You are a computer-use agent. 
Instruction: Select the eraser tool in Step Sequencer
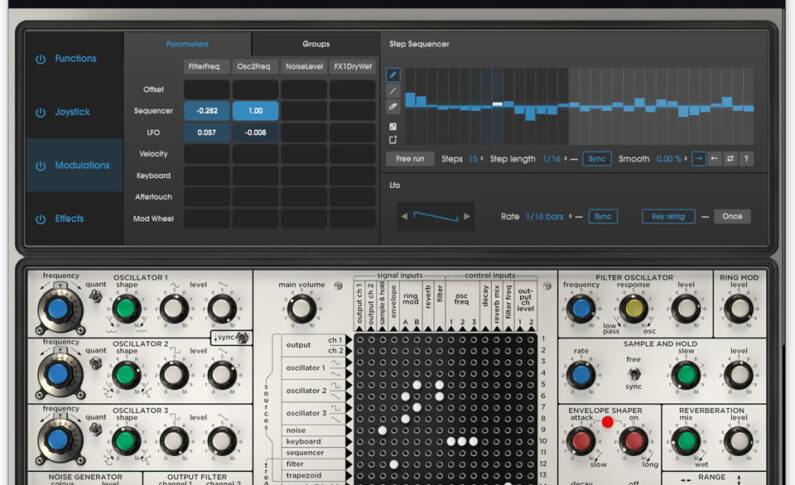point(393,107)
